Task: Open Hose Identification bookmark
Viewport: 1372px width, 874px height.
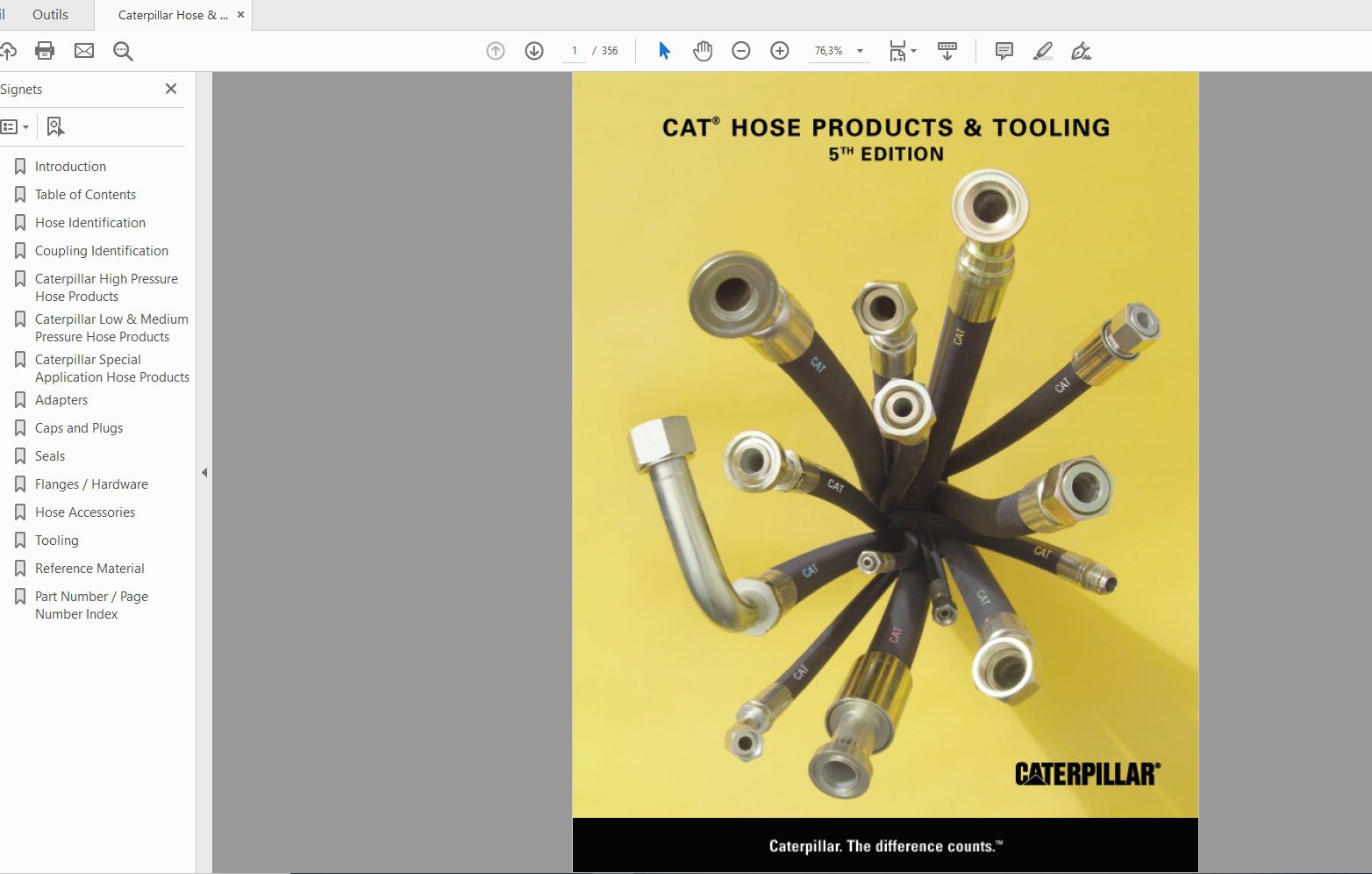Action: coord(90,223)
